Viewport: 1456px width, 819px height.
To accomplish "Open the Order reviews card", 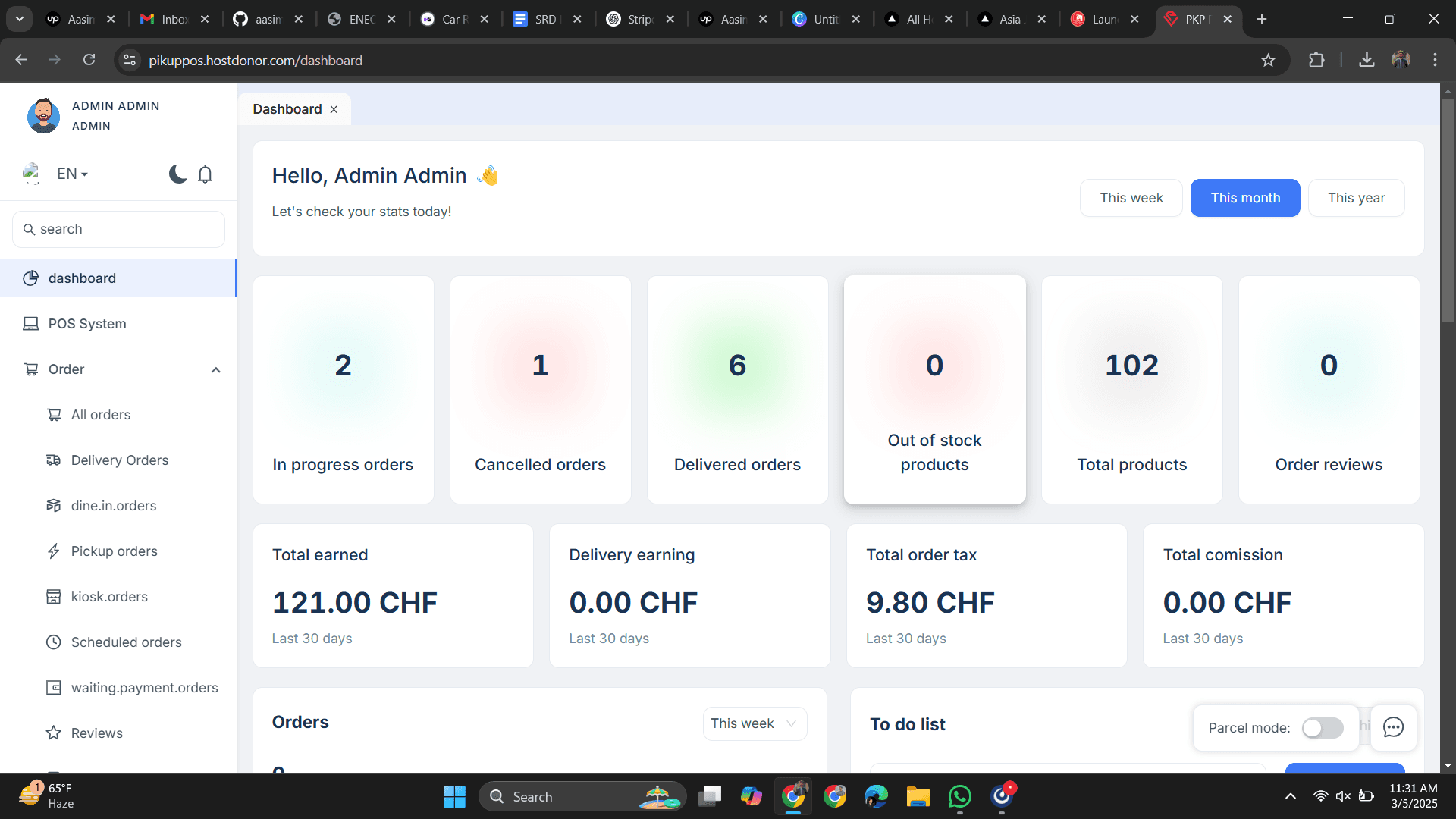I will pos(1329,390).
